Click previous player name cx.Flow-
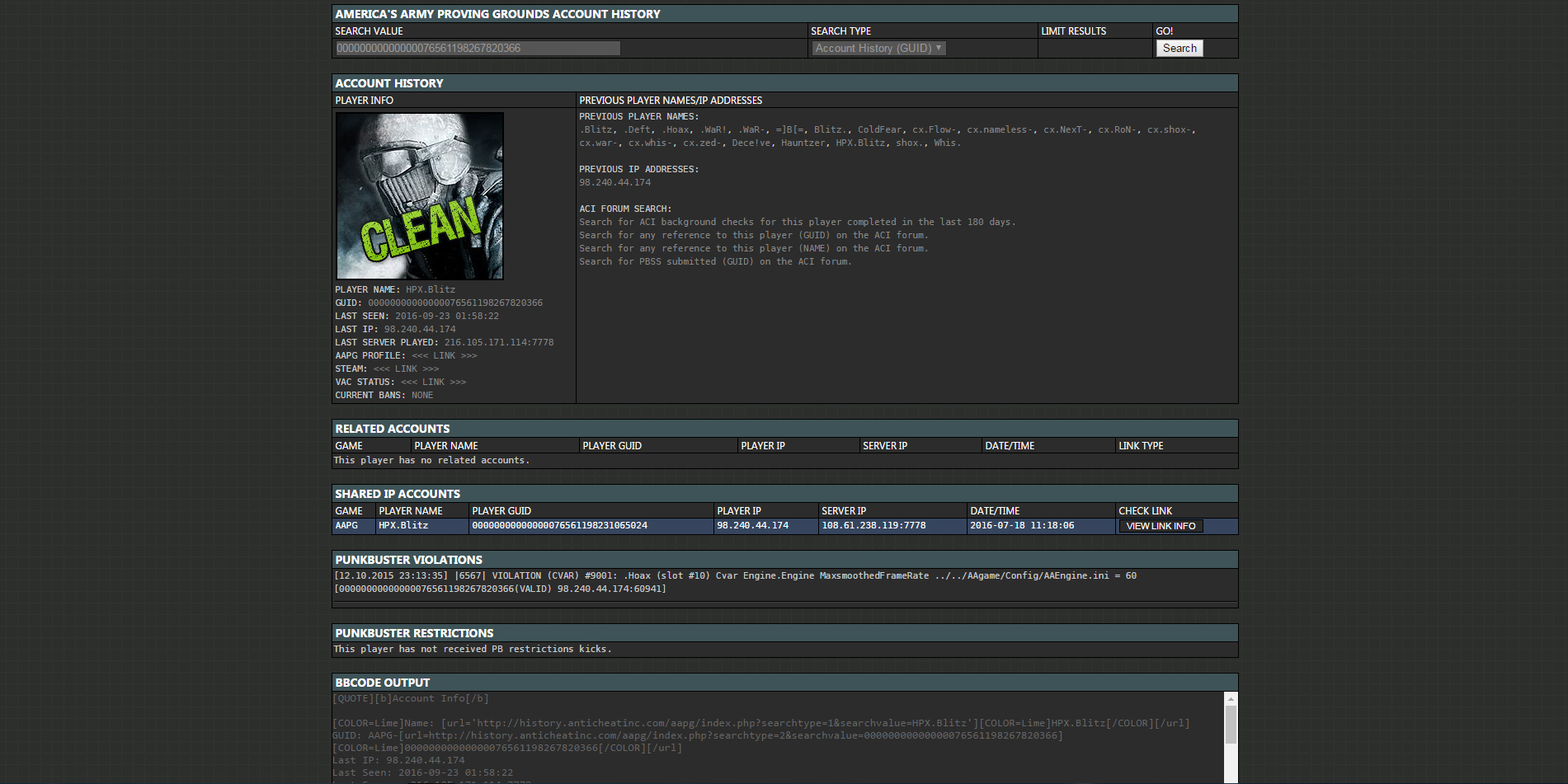The height and width of the screenshot is (784, 1568). pos(936,129)
